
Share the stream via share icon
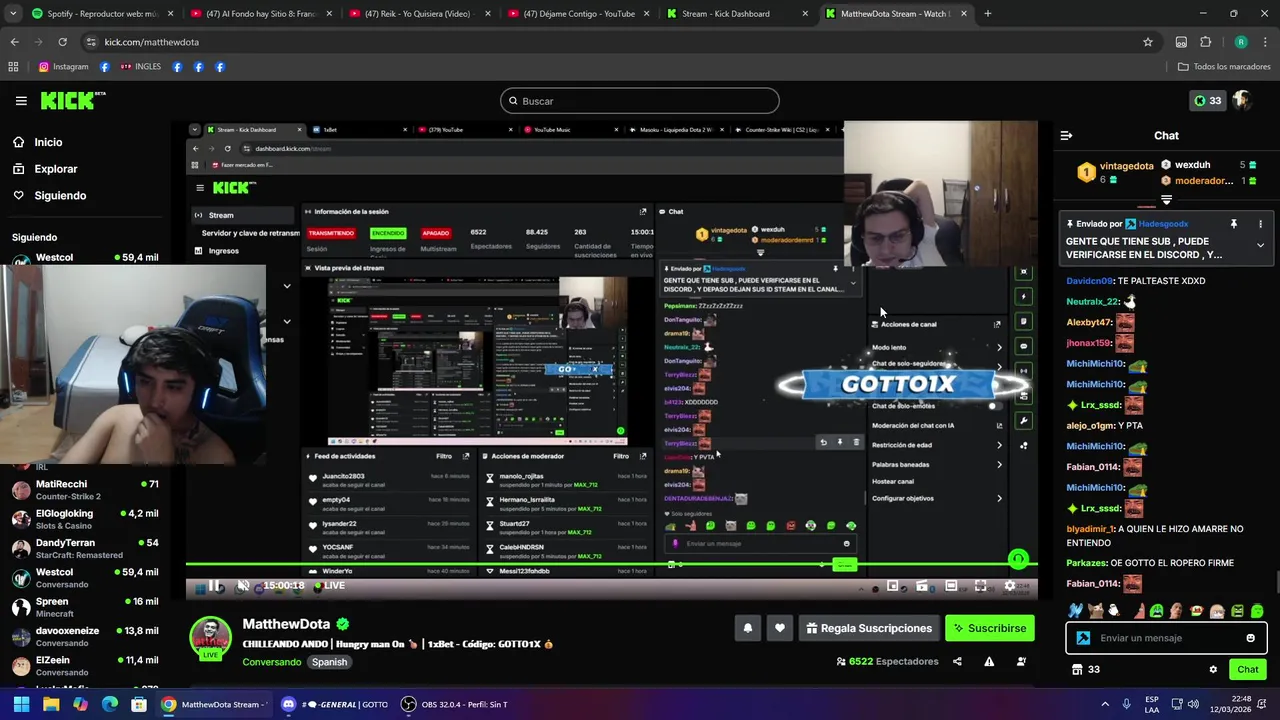coord(957,661)
